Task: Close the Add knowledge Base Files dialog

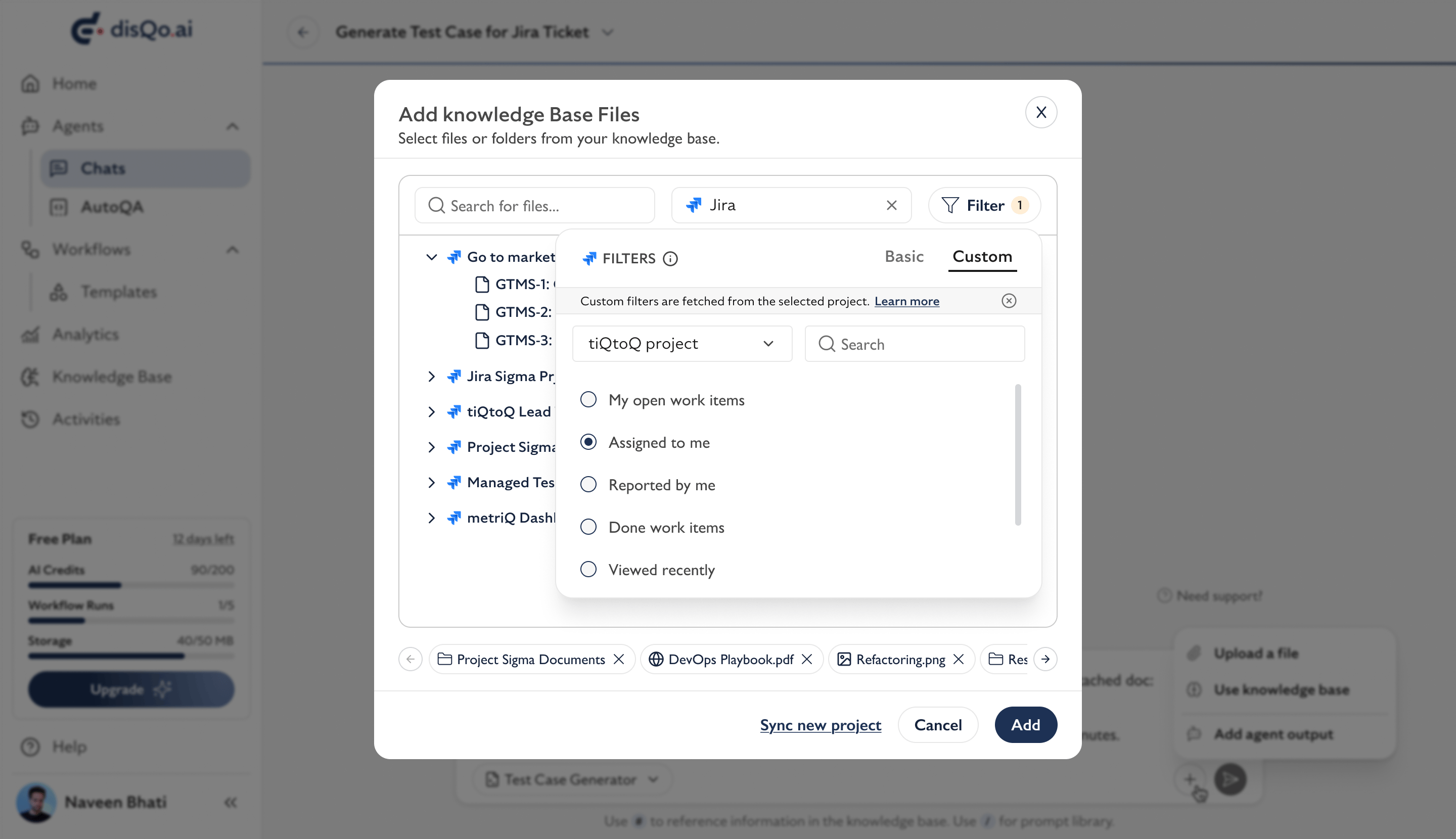Action: 1040,112
